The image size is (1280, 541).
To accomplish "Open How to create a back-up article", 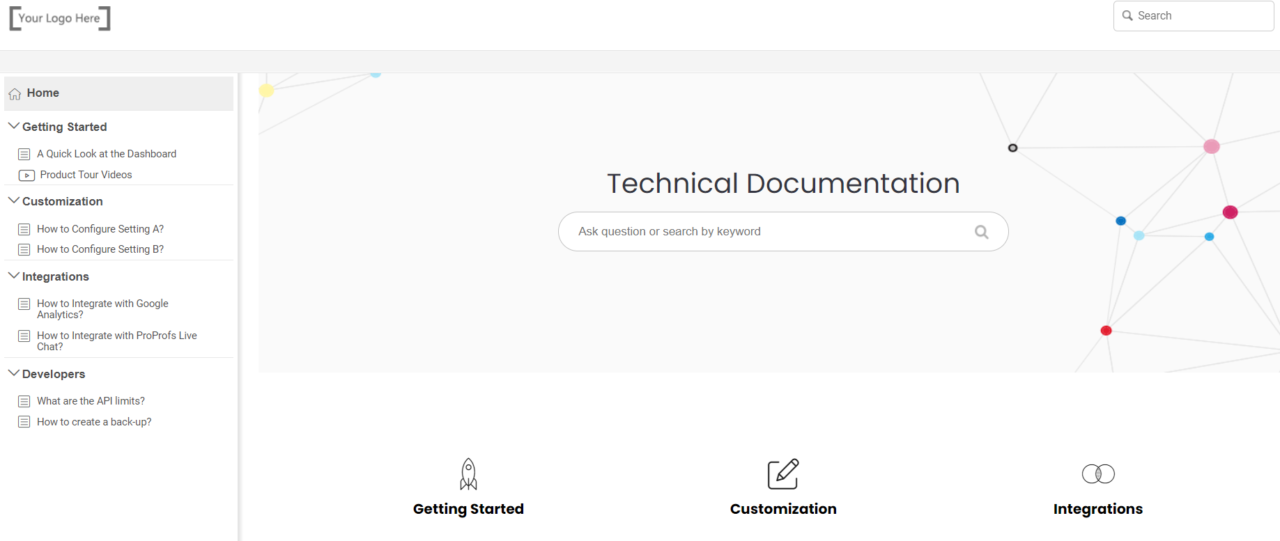I will [x=94, y=422].
